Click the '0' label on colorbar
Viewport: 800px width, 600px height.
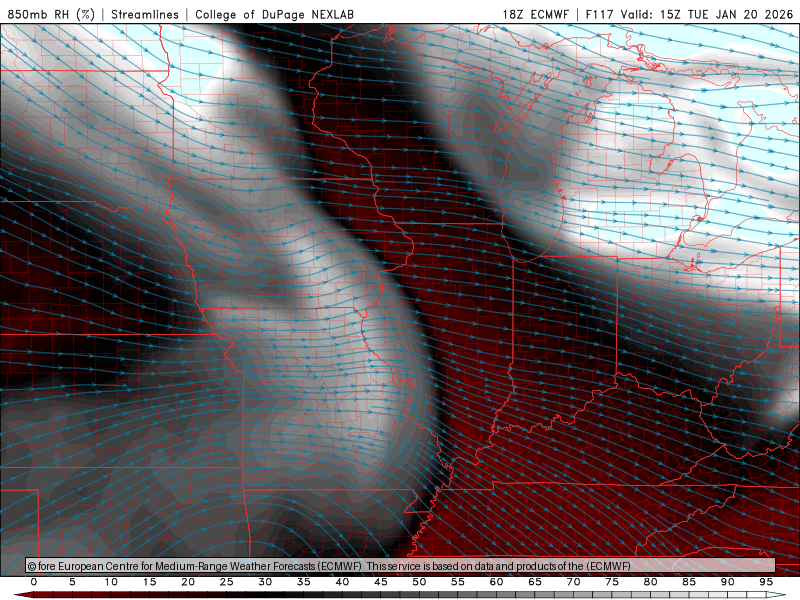pos(34,582)
